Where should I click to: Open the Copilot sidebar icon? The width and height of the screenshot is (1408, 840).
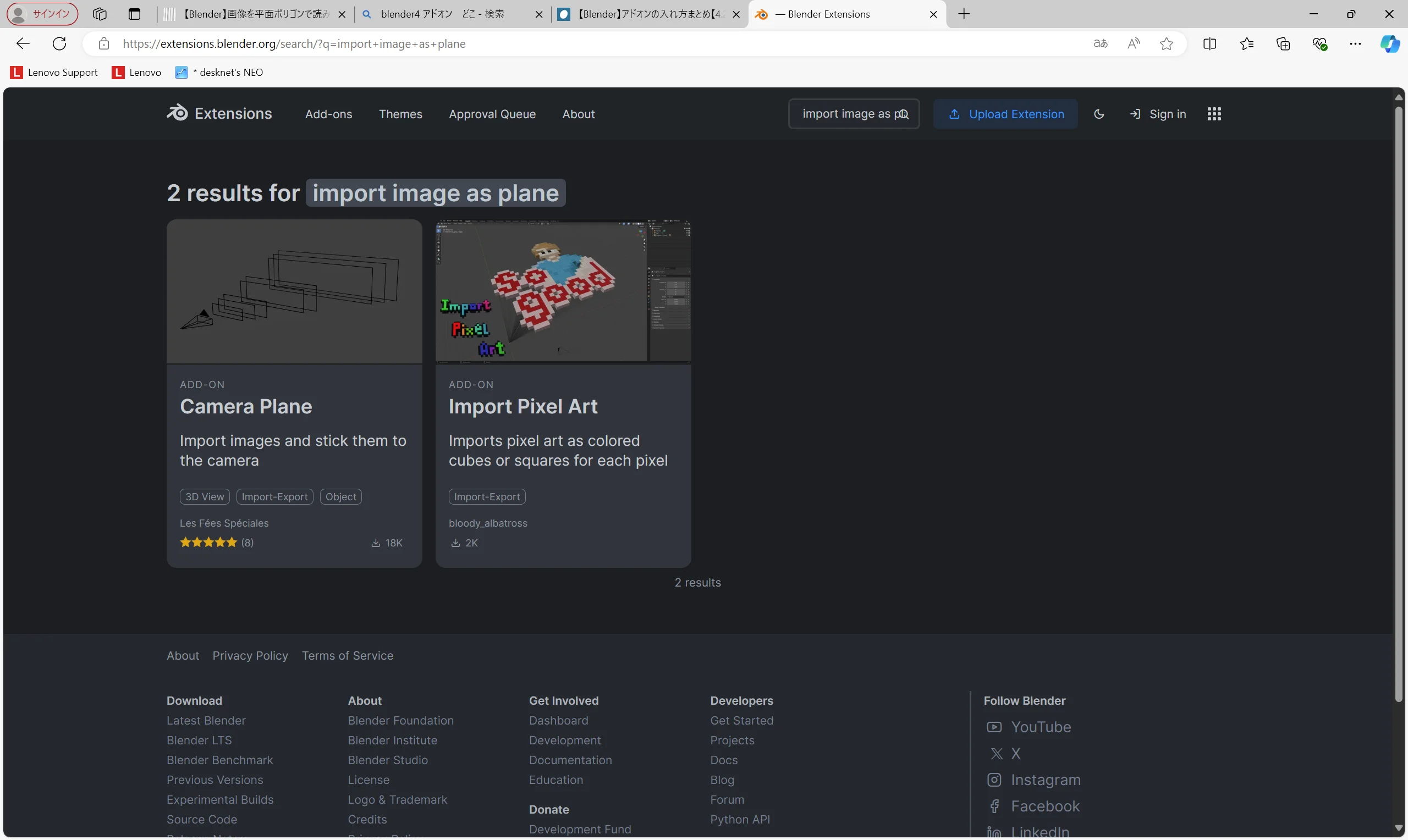tap(1389, 43)
